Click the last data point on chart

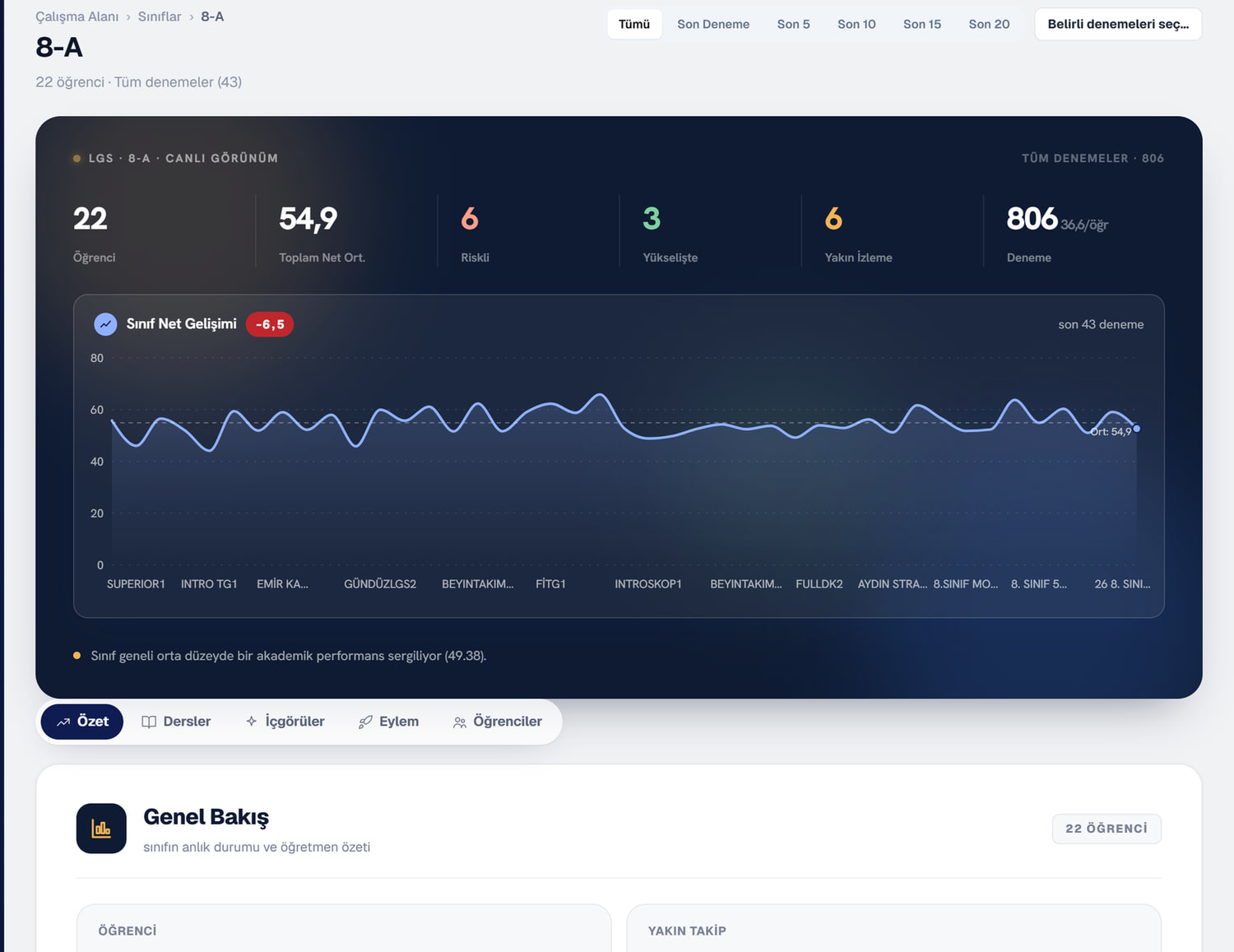1137,429
